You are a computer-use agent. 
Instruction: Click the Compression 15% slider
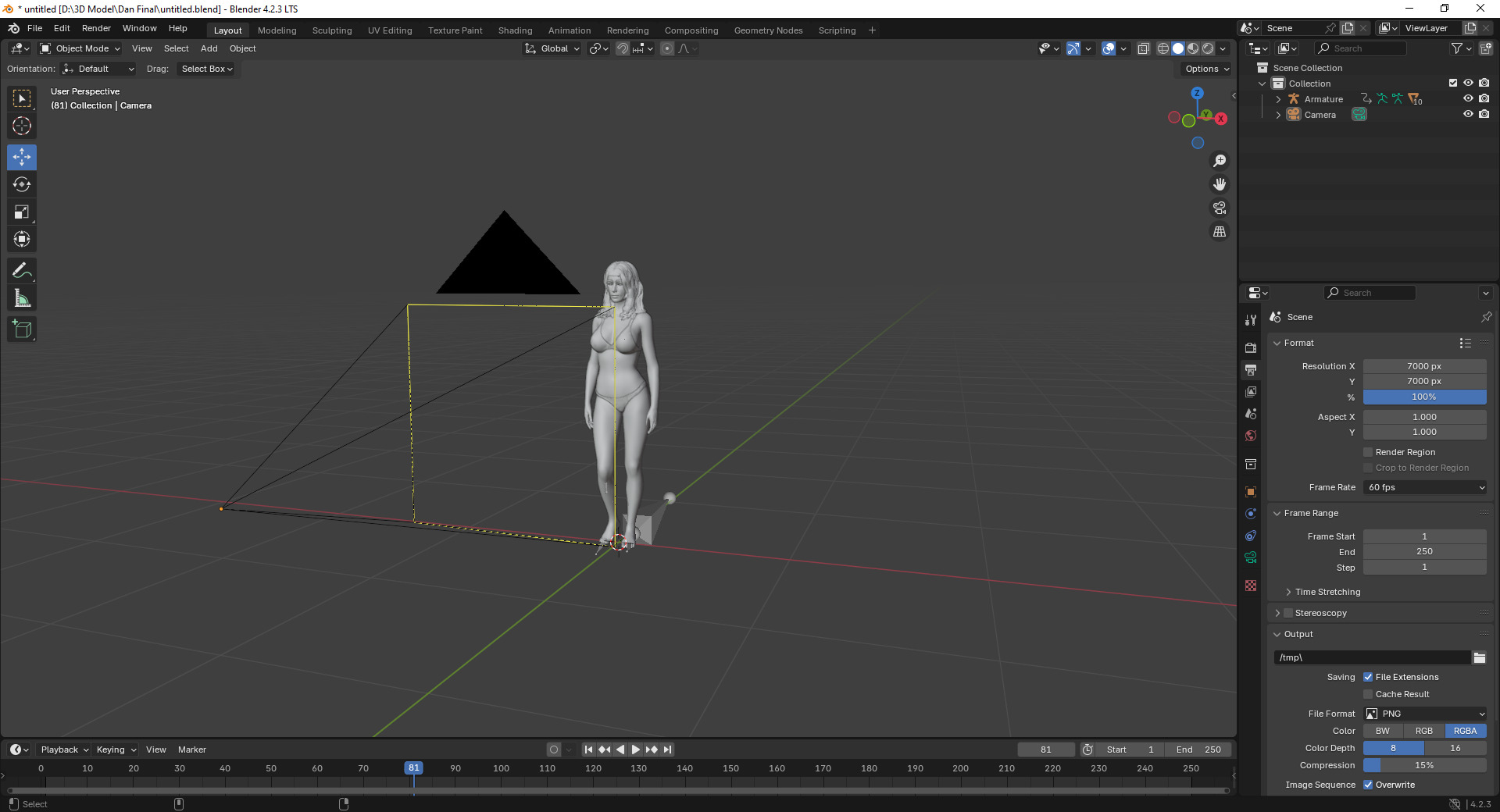coord(1425,765)
